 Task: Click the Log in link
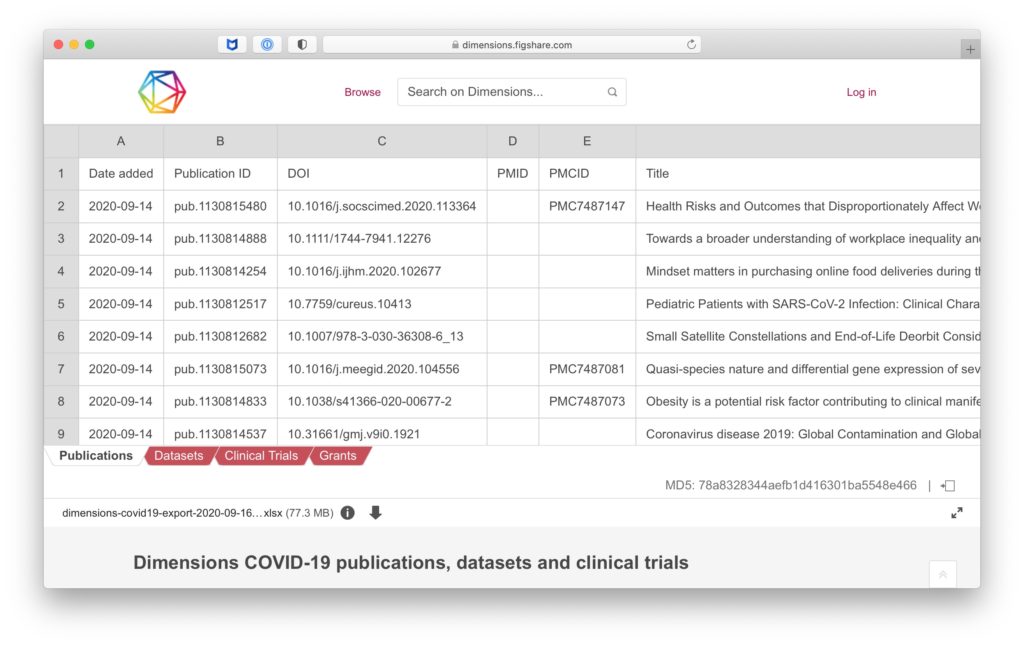[x=861, y=92]
